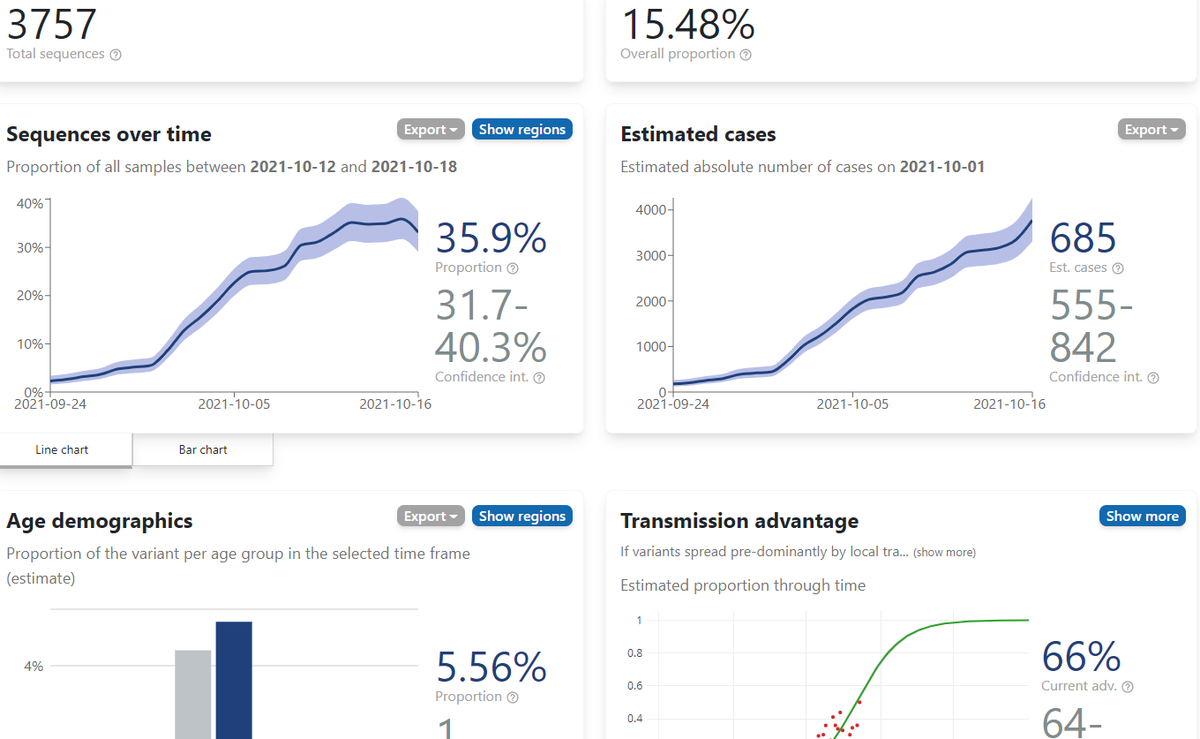Click help icon beside Current adv.
Image resolution: width=1200 pixels, height=739 pixels.
[1128, 687]
